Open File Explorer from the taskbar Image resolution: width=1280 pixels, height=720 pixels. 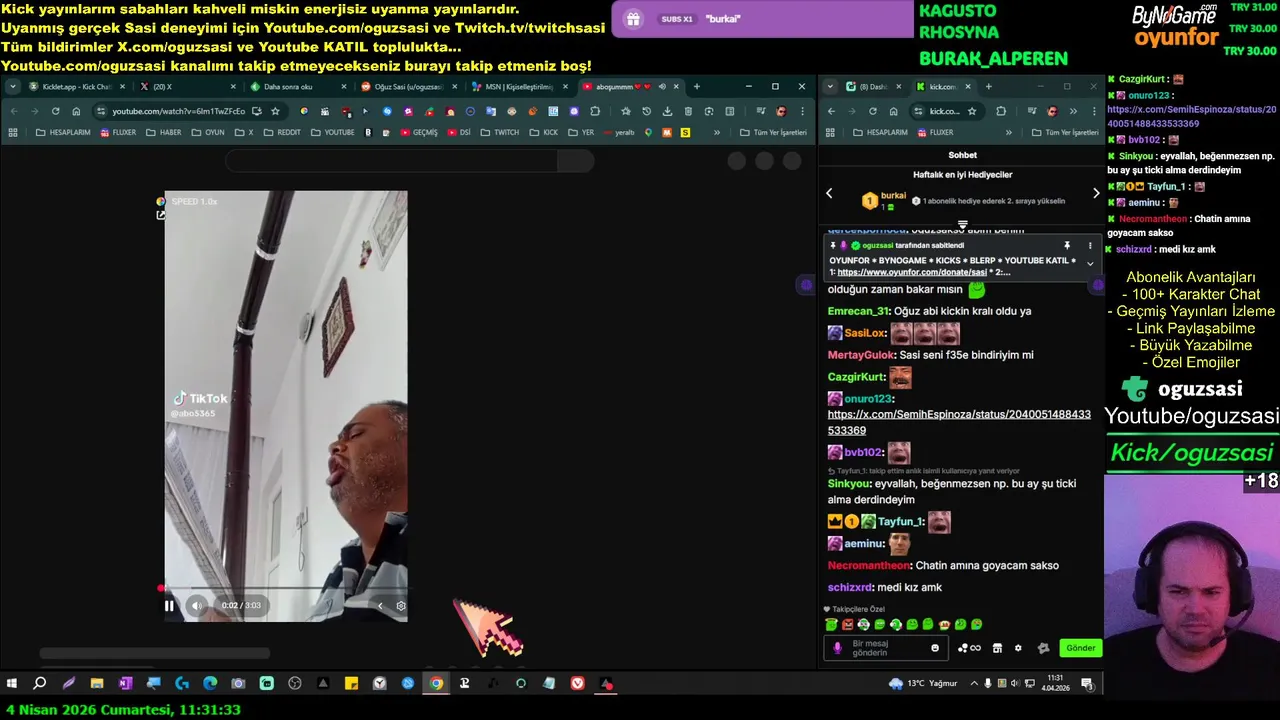(97, 684)
